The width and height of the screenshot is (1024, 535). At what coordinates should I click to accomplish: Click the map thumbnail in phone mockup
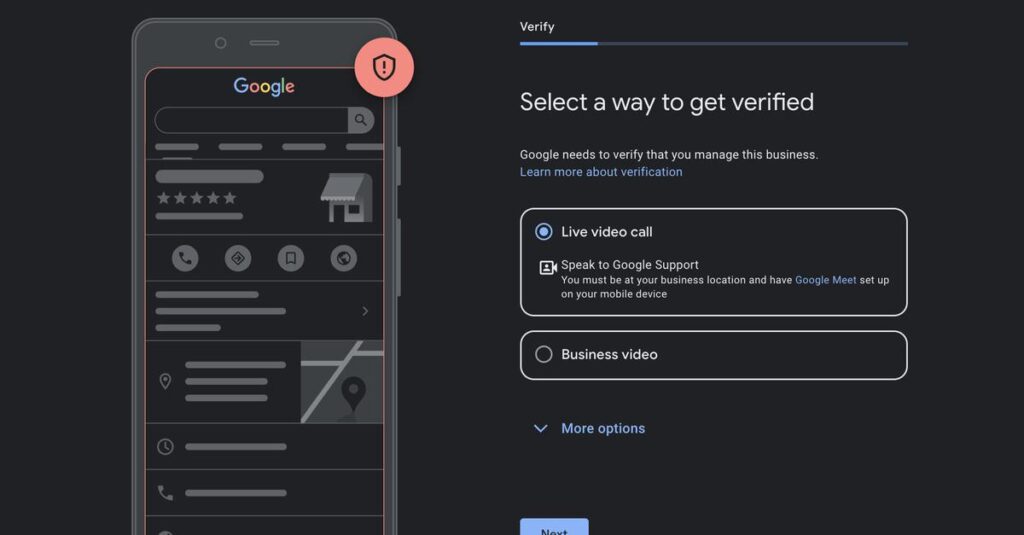(x=342, y=381)
